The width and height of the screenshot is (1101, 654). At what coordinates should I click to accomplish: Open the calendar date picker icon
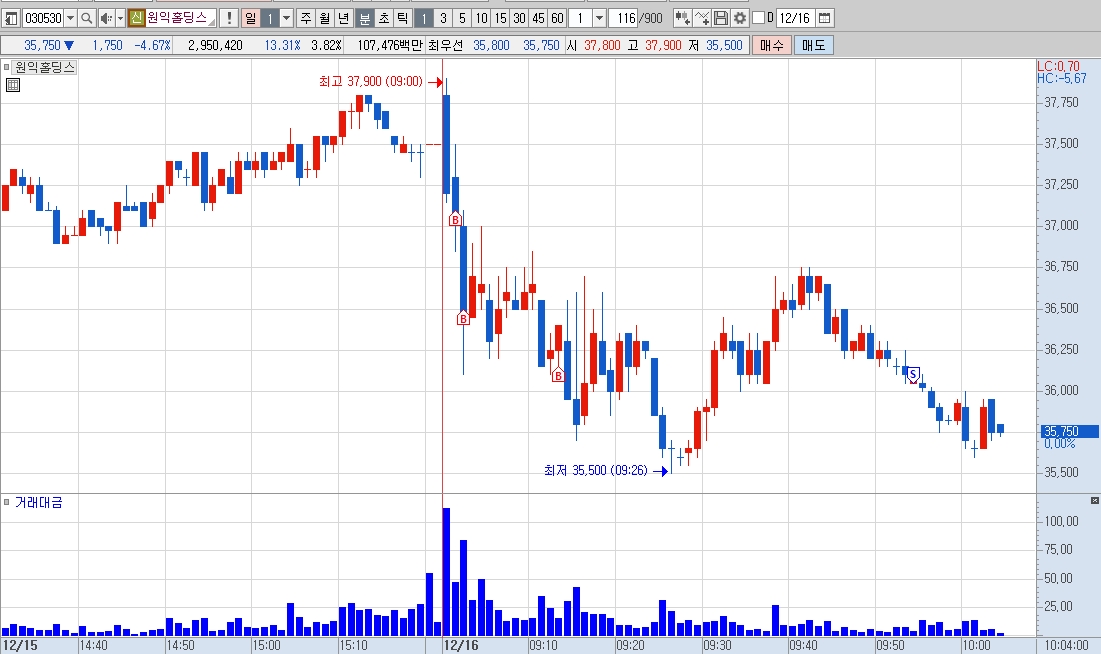point(825,18)
